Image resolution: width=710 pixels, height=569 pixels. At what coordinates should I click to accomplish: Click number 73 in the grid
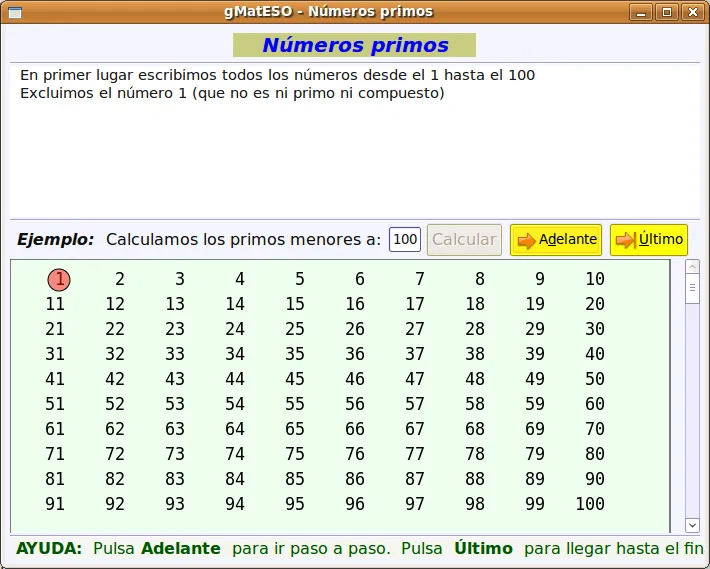coord(175,454)
